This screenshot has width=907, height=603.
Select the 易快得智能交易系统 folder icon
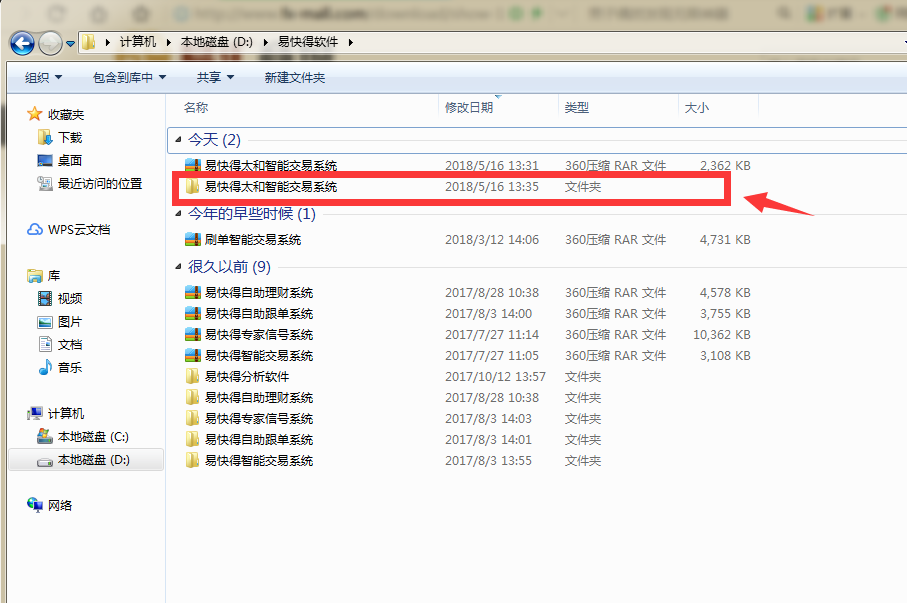(x=193, y=461)
